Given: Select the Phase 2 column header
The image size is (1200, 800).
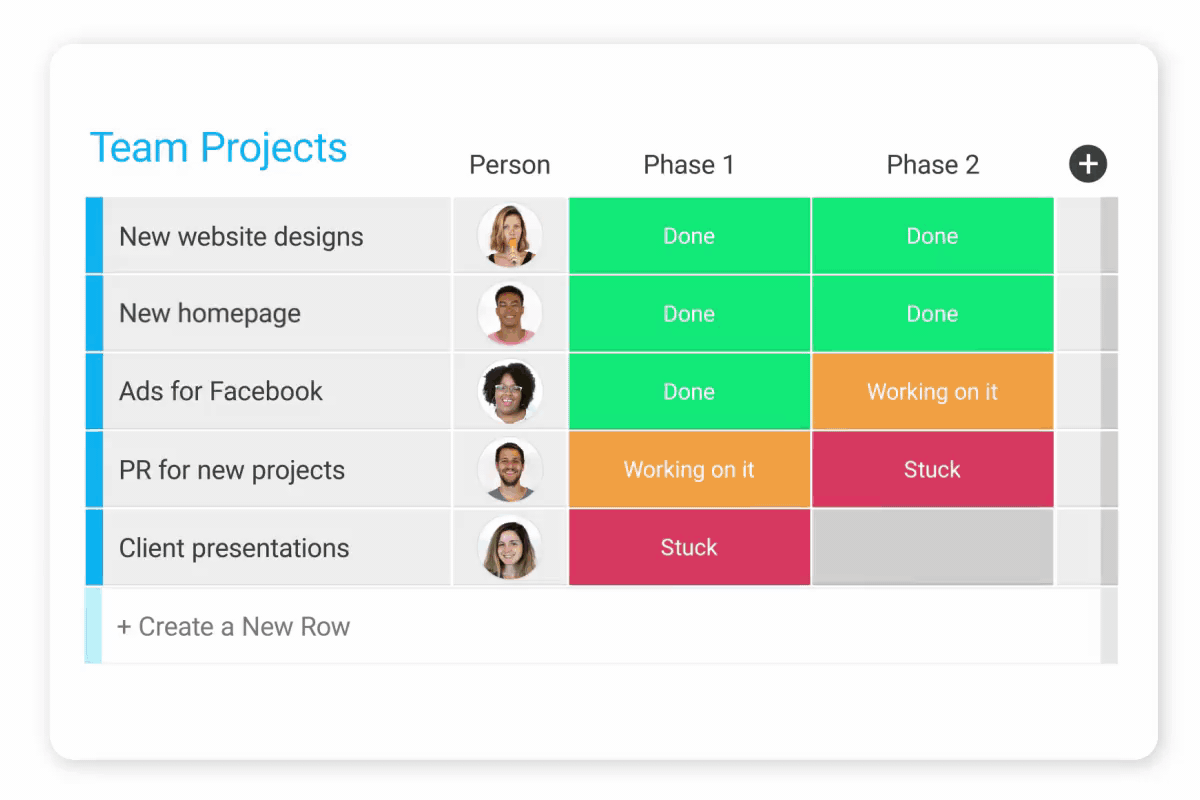Looking at the screenshot, I should point(932,165).
